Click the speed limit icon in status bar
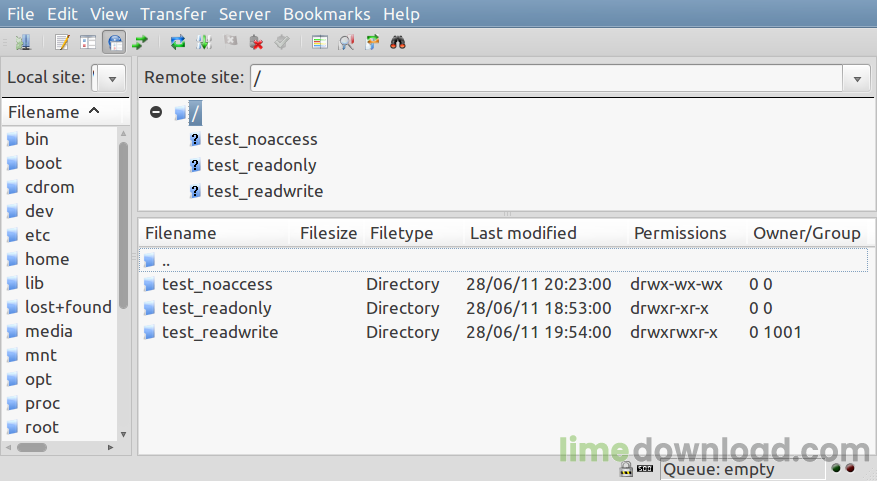This screenshot has height=481, width=877. (645, 469)
